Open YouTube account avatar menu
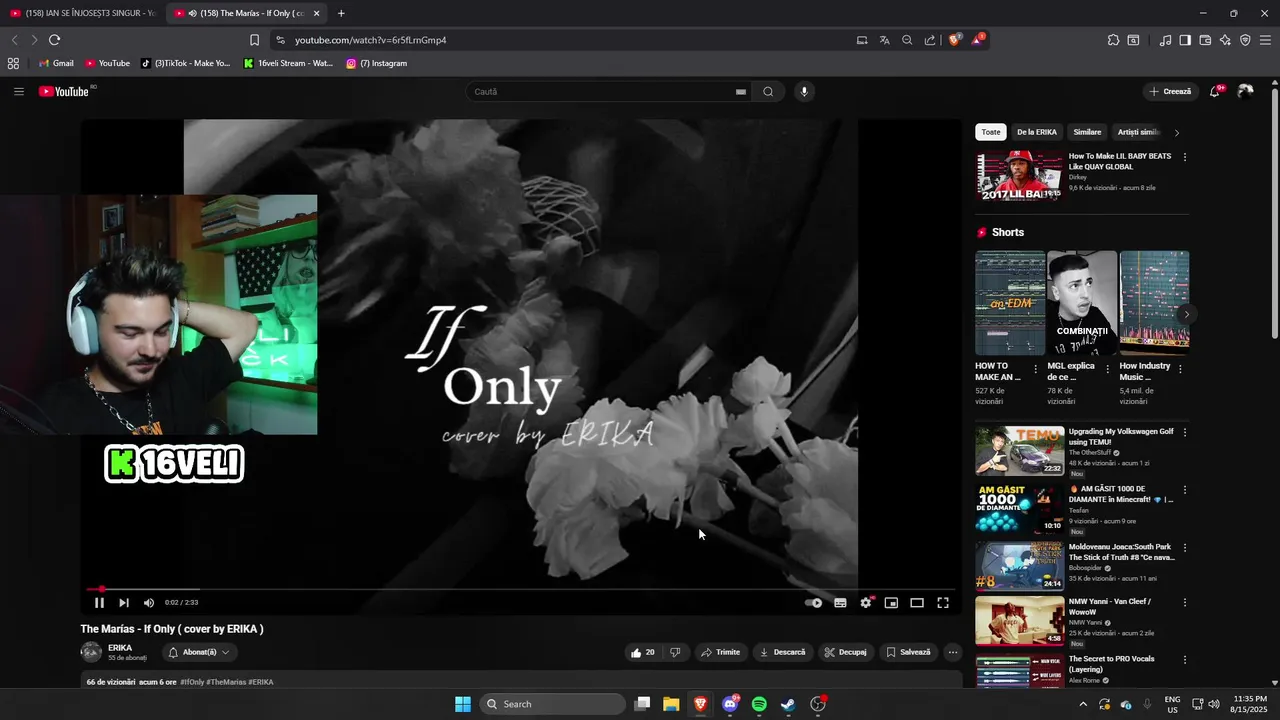 pyautogui.click(x=1245, y=91)
